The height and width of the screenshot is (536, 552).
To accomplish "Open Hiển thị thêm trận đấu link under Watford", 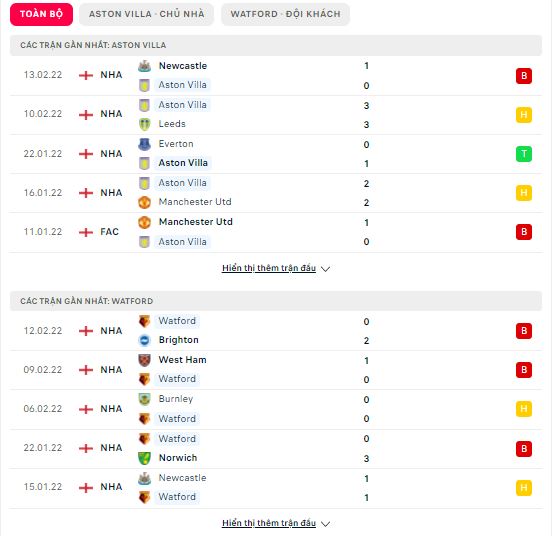I will (269, 523).
